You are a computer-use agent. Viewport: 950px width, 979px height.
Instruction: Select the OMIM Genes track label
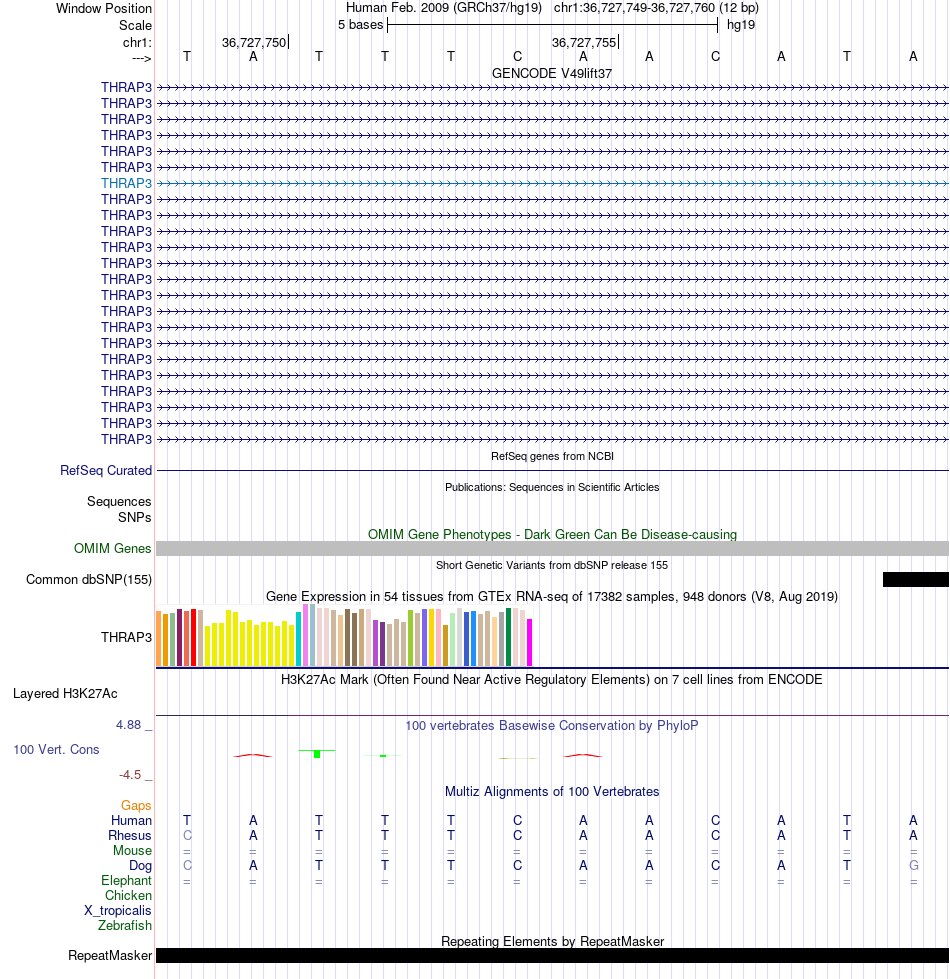(112, 548)
